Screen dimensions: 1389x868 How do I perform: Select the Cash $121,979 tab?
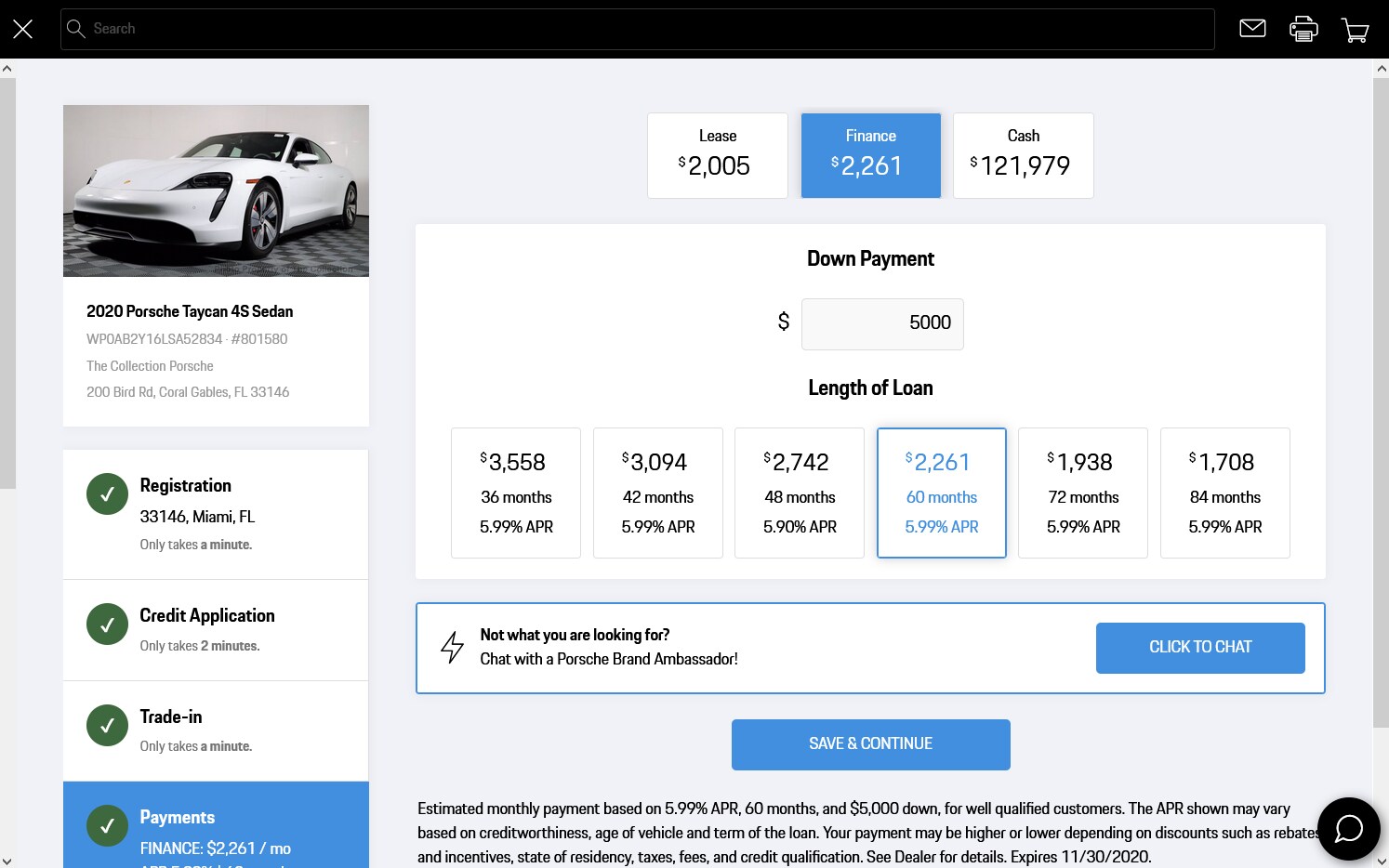click(1024, 155)
